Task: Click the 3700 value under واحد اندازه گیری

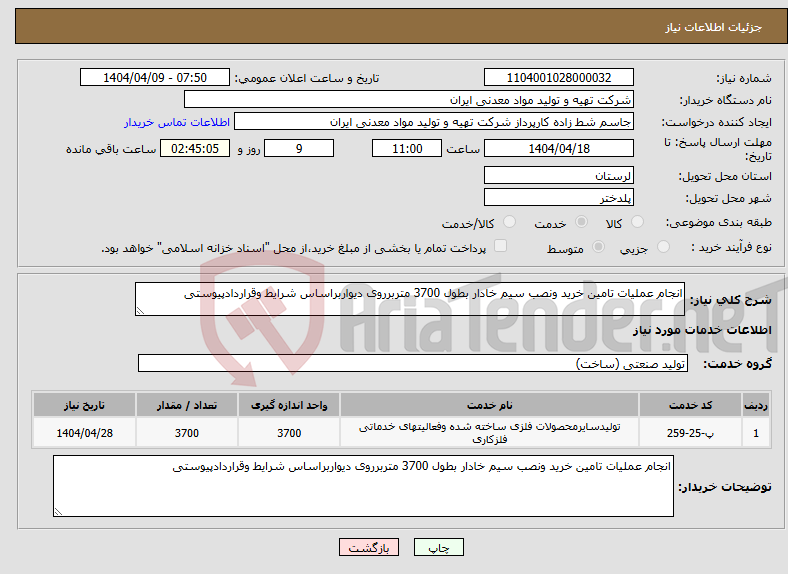Action: (289, 433)
